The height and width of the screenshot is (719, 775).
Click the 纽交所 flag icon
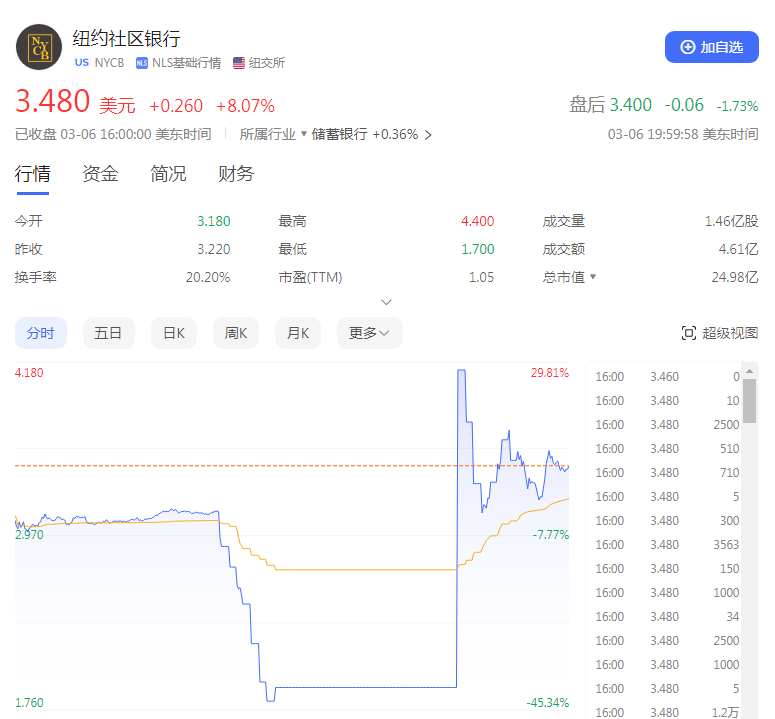[x=239, y=63]
